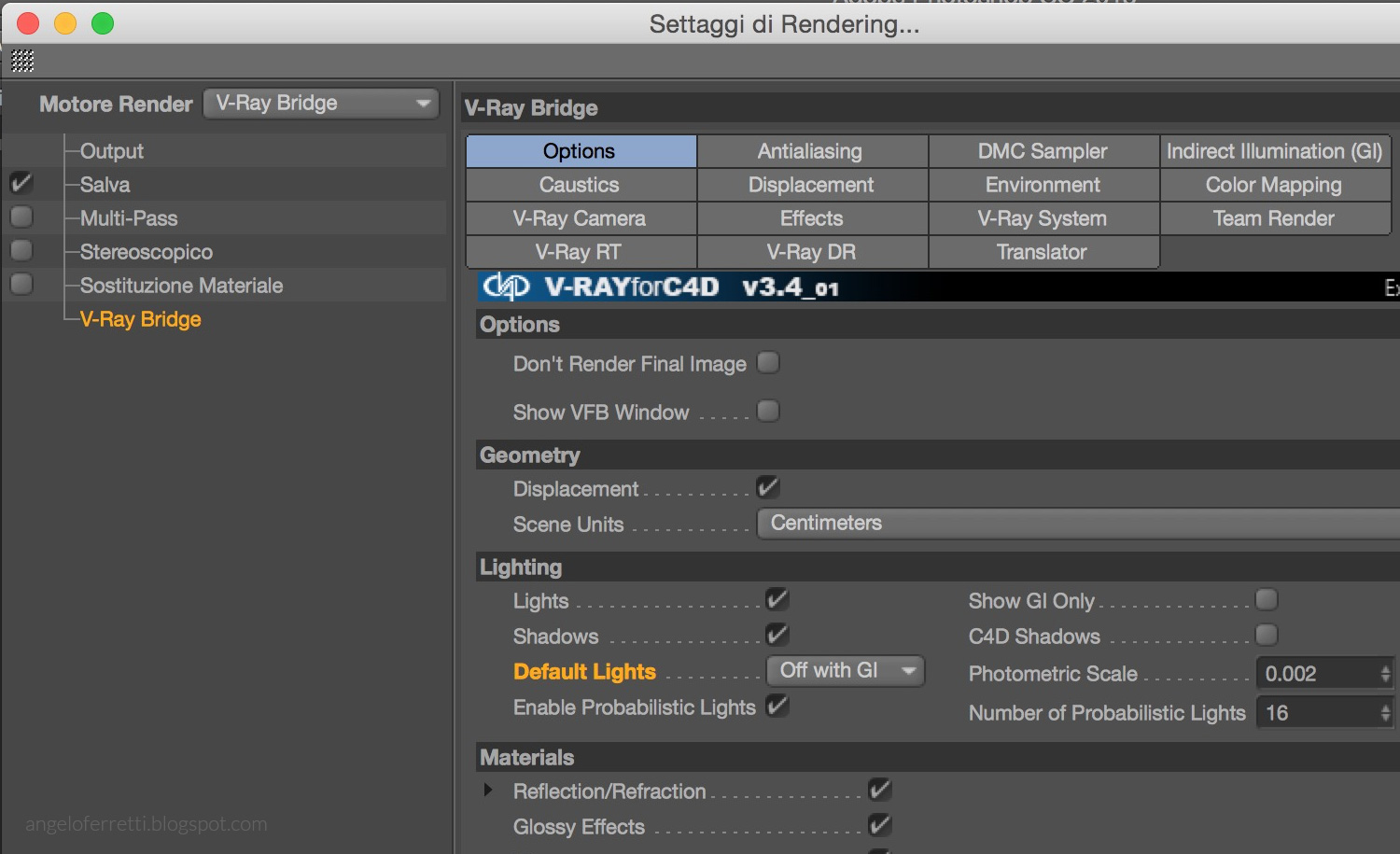Viewport: 1400px width, 854px height.
Task: Open the Effects tab
Action: (812, 218)
